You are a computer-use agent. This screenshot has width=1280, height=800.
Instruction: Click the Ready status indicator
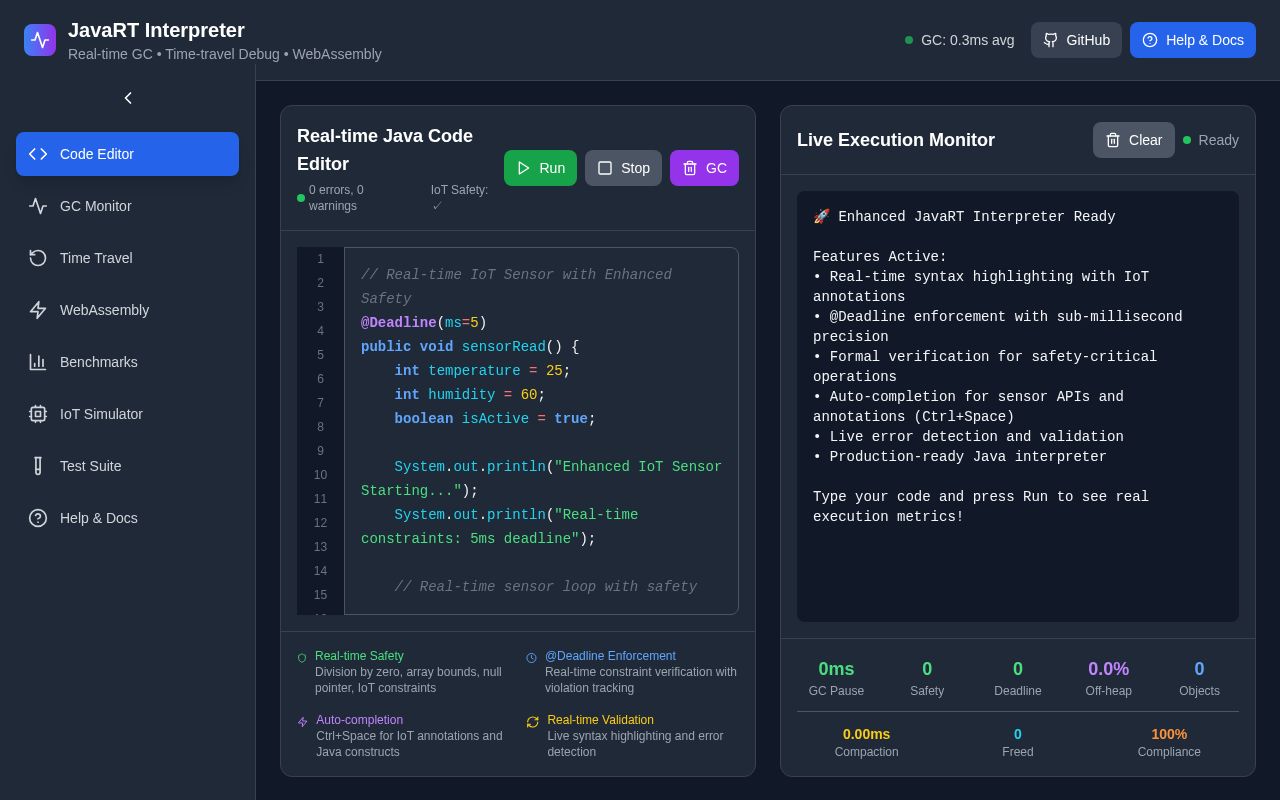click(x=1211, y=140)
